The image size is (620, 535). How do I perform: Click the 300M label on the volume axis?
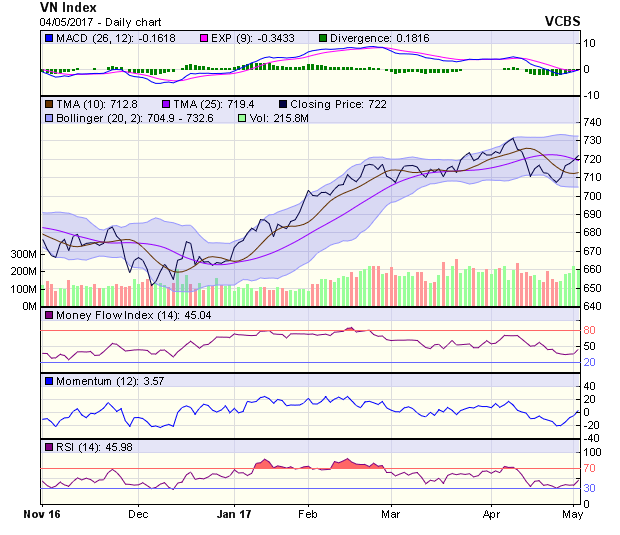(x=21, y=254)
